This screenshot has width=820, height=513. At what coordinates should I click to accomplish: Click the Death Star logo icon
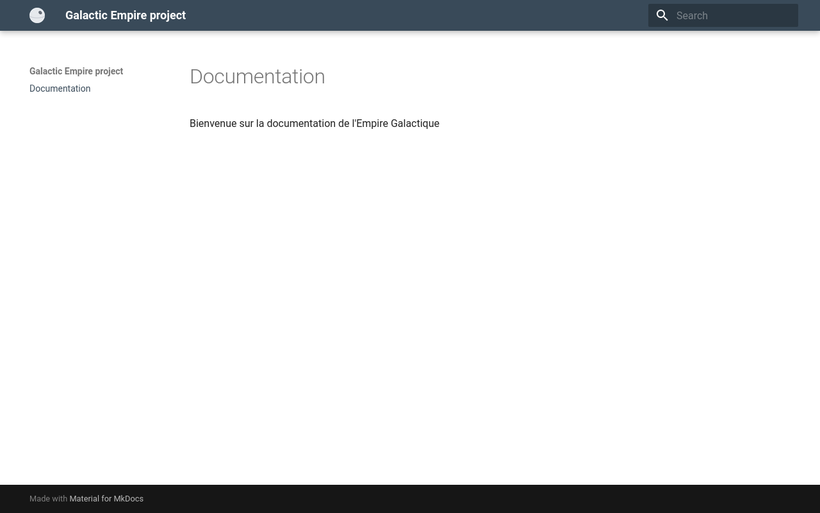coord(37,15)
